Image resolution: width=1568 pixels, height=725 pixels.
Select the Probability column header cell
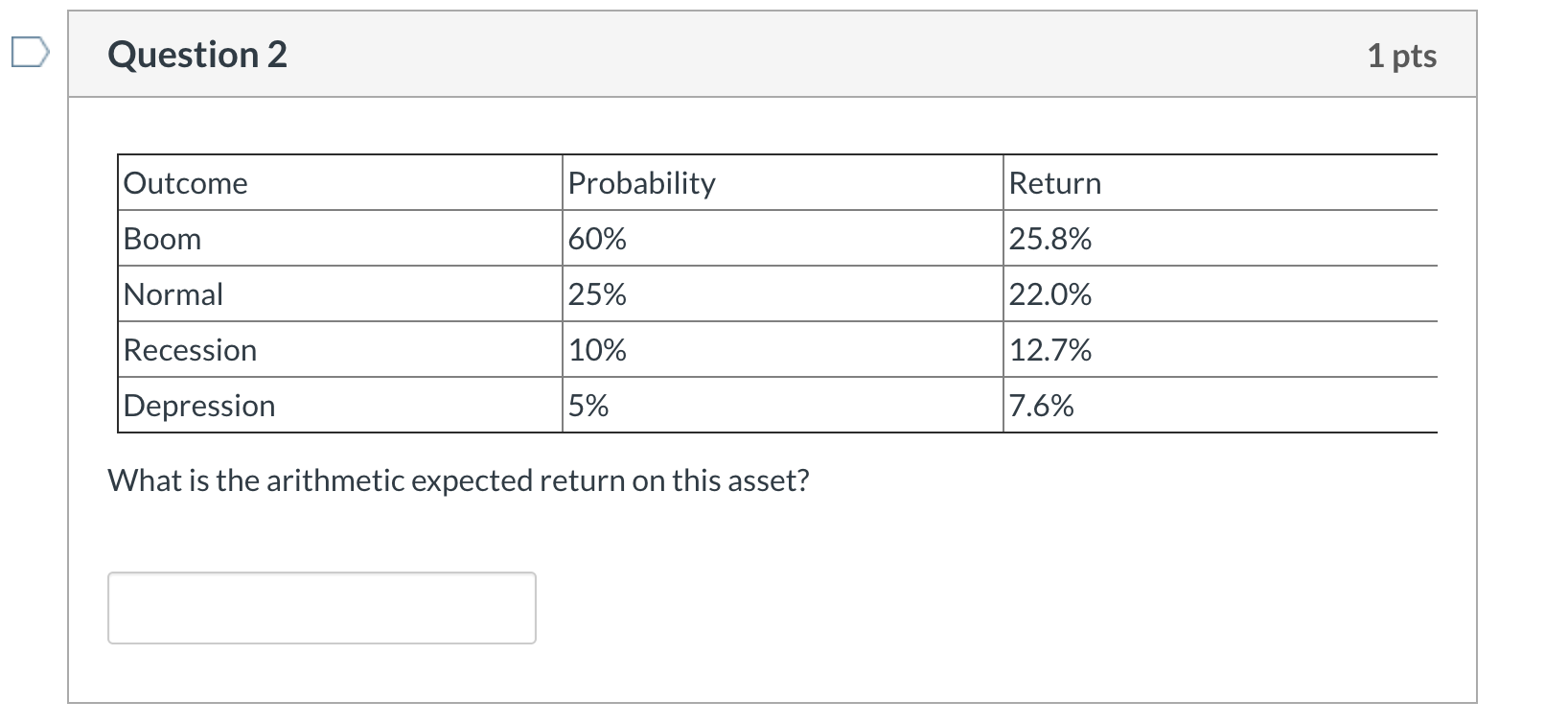[641, 182]
